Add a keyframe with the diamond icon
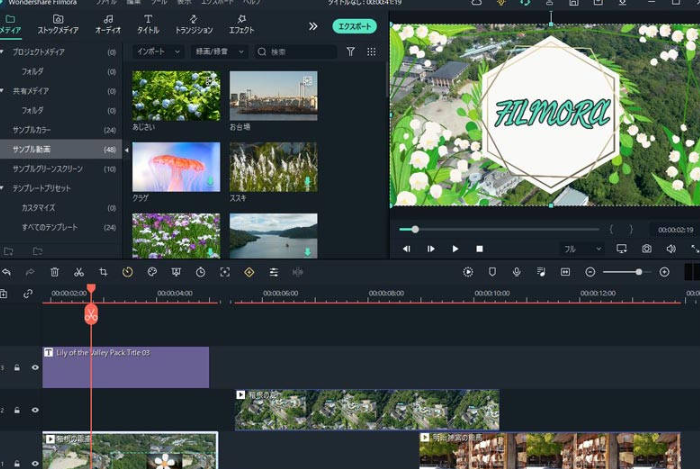 (x=249, y=272)
